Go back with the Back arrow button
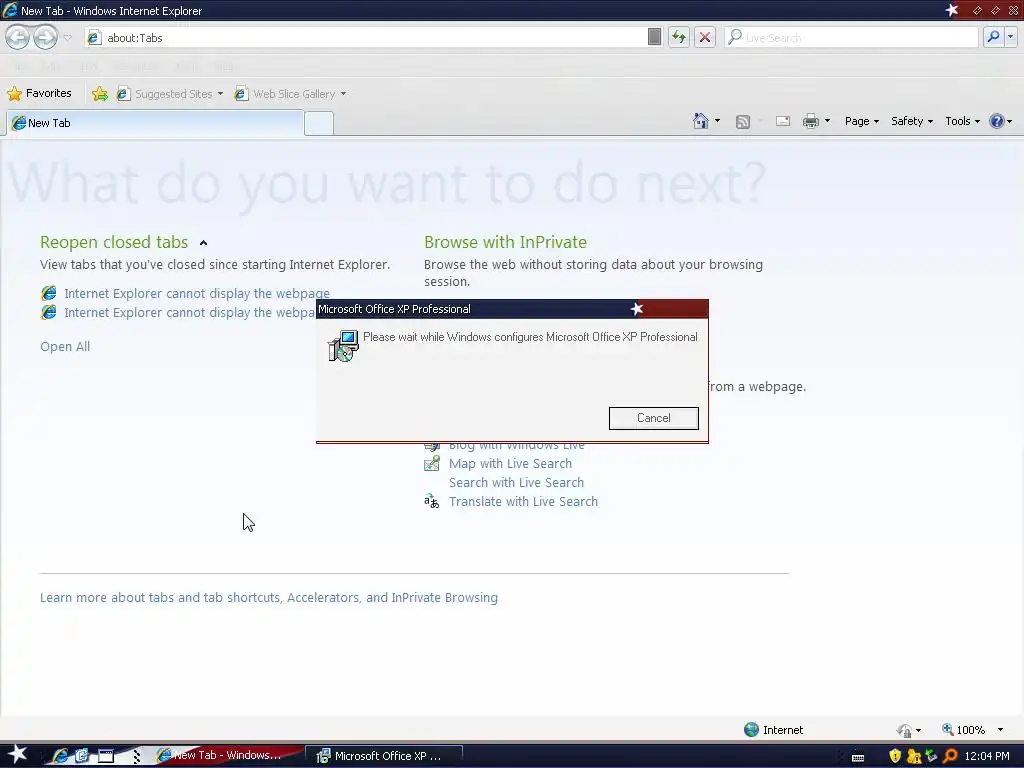1024x768 pixels. coord(18,37)
